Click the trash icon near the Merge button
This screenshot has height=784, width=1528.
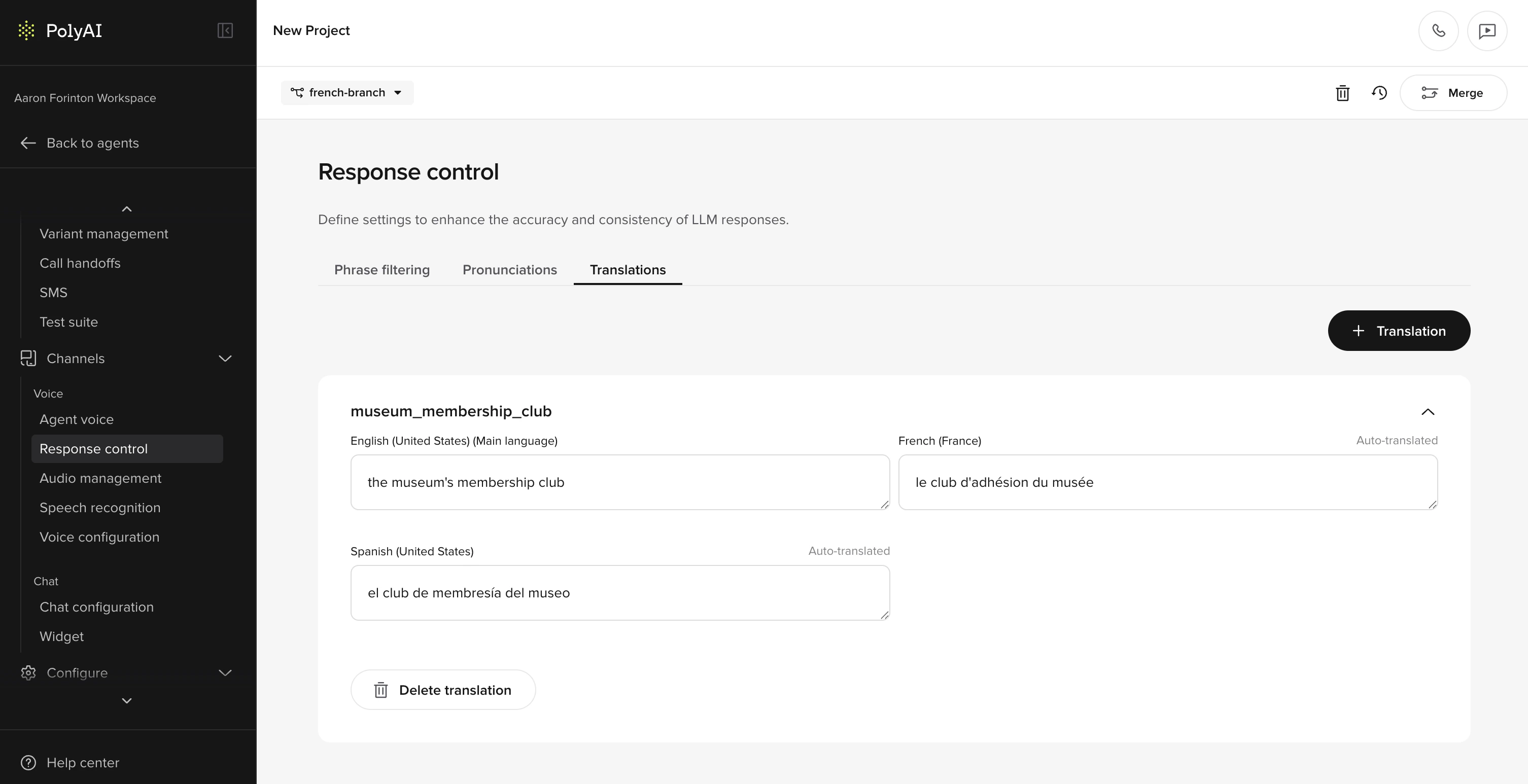coord(1342,93)
